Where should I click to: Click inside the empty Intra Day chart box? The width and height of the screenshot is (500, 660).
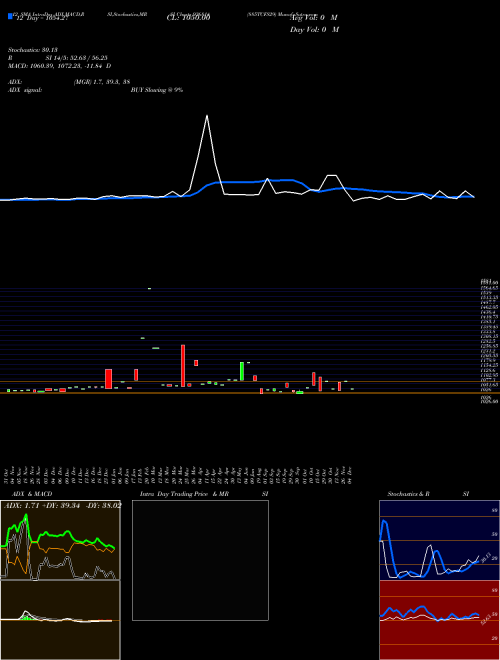(x=200, y=560)
